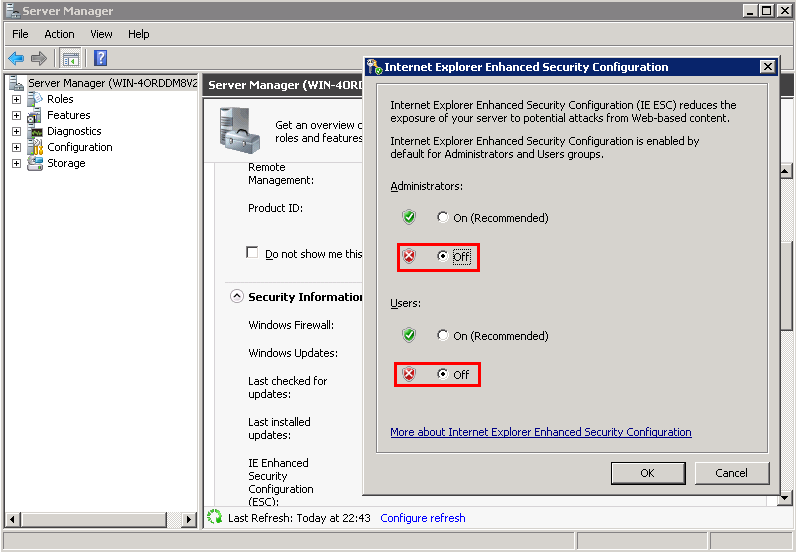The width and height of the screenshot is (796, 552).
Task: Toggle the console tree toolbar icon
Action: pos(71,59)
